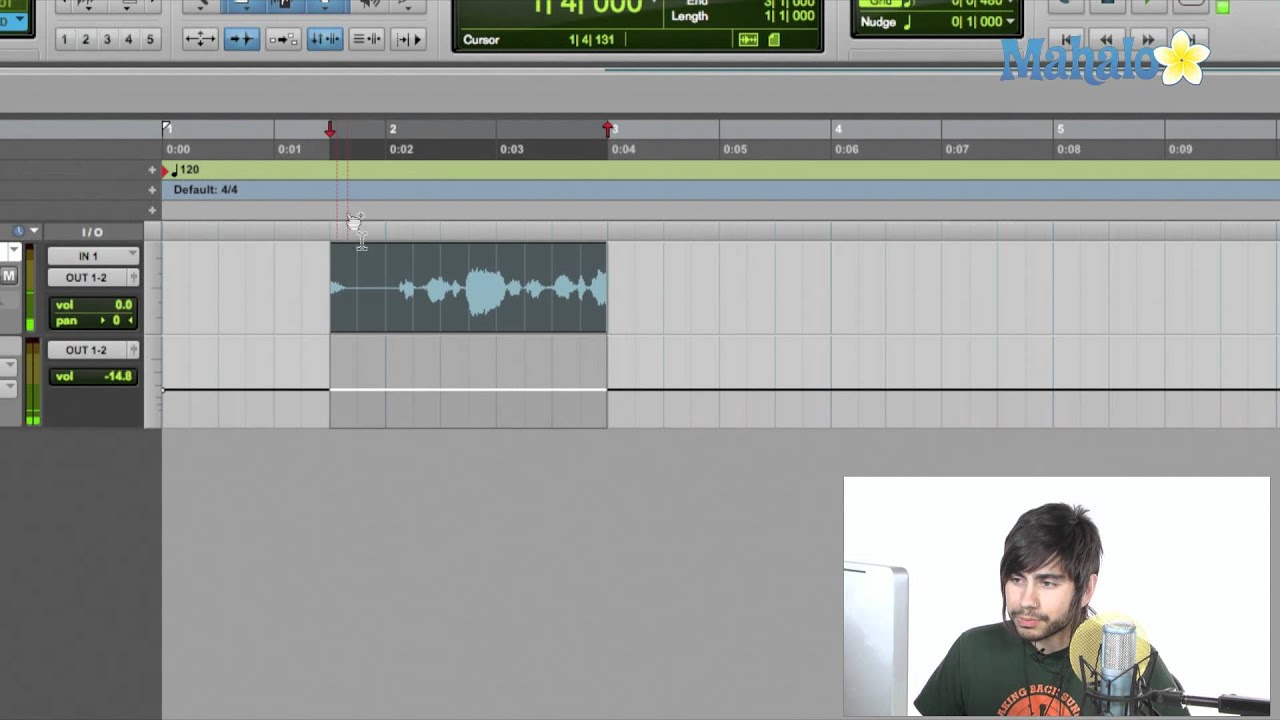Click the Rewind transport button

point(1107,39)
